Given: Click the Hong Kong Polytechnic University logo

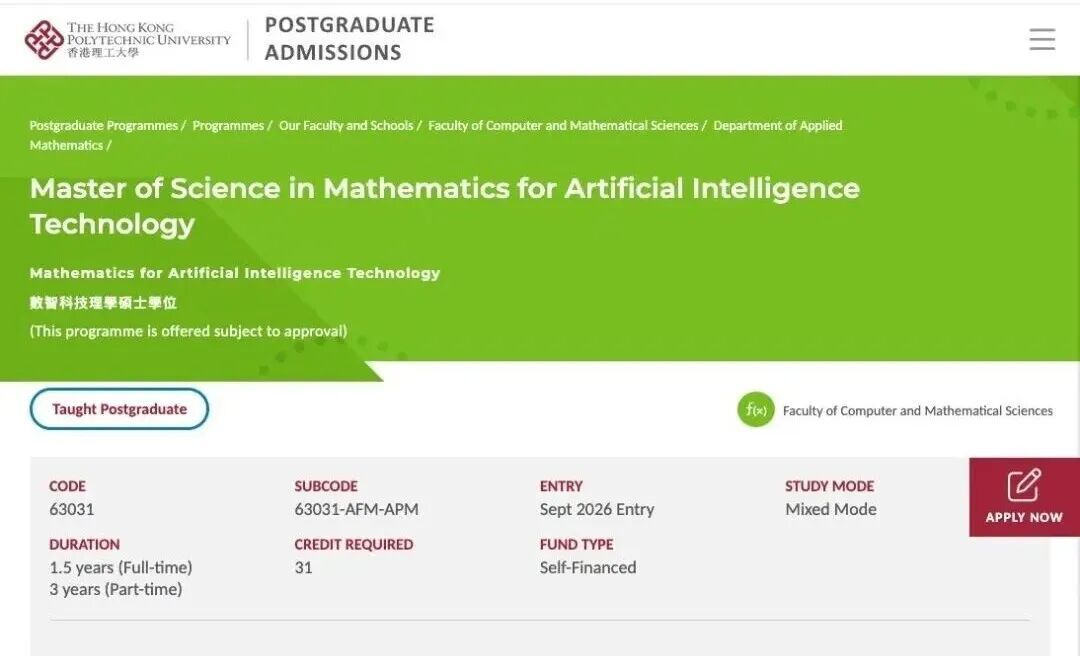Looking at the screenshot, I should [x=127, y=39].
